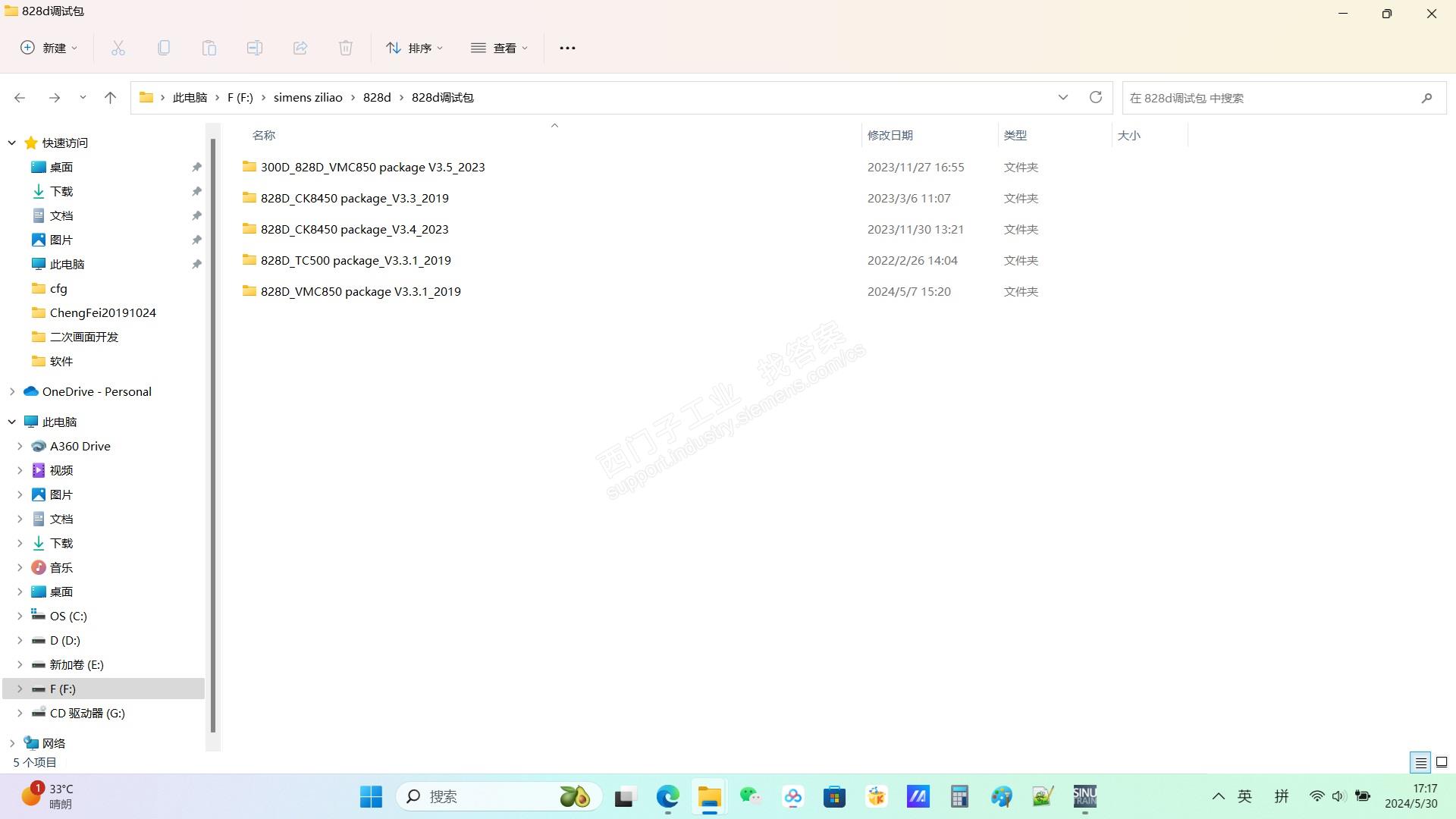The height and width of the screenshot is (819, 1456).
Task: Switch to large thumbnails view toggle
Action: tap(1442, 762)
